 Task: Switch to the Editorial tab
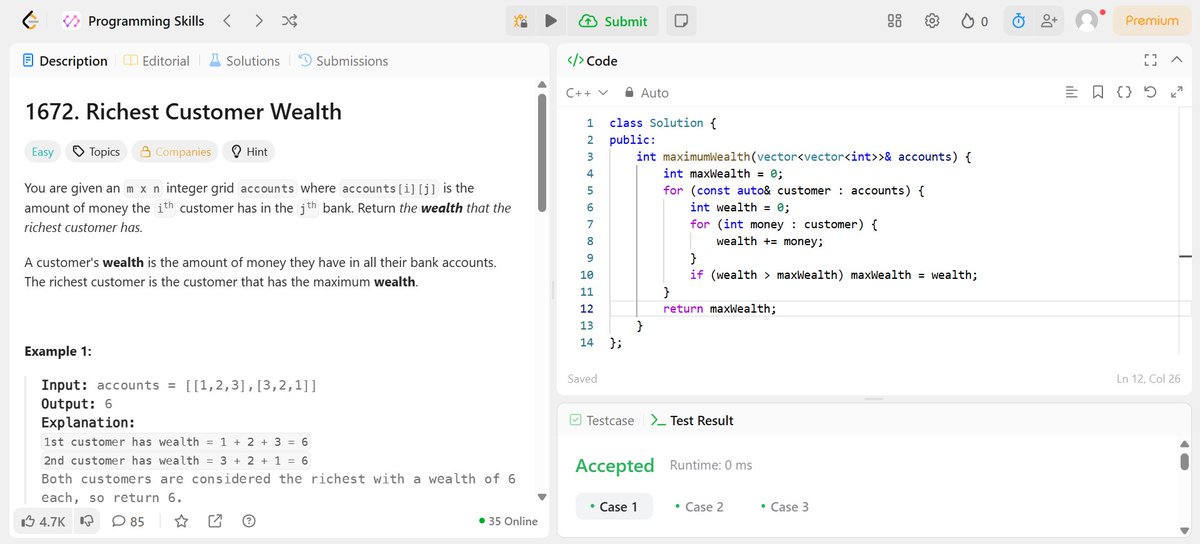coord(157,61)
